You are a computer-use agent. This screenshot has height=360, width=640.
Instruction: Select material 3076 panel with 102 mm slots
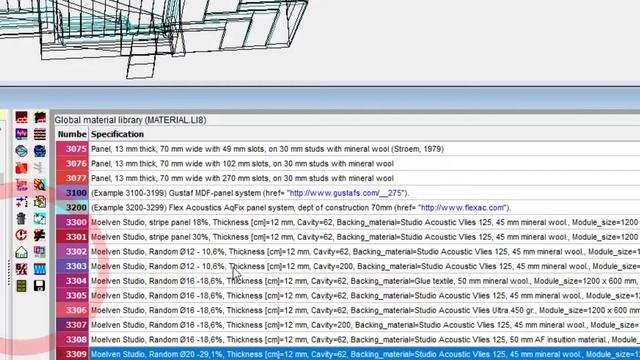[x=348, y=164]
